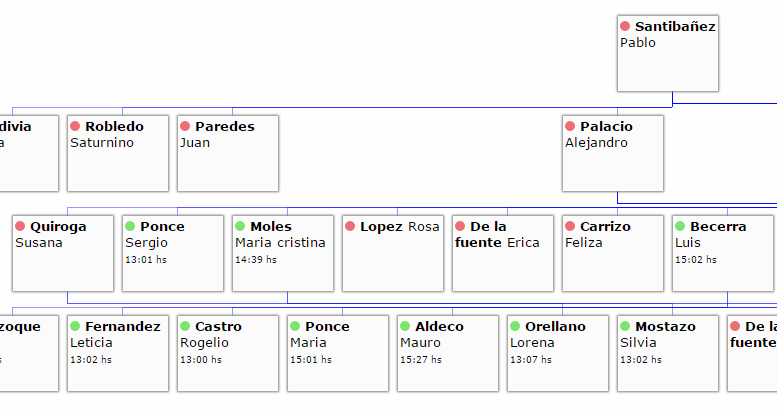The image size is (777, 410).
Task: Click the red status dot beside Carrizo
Action: pos(570,226)
